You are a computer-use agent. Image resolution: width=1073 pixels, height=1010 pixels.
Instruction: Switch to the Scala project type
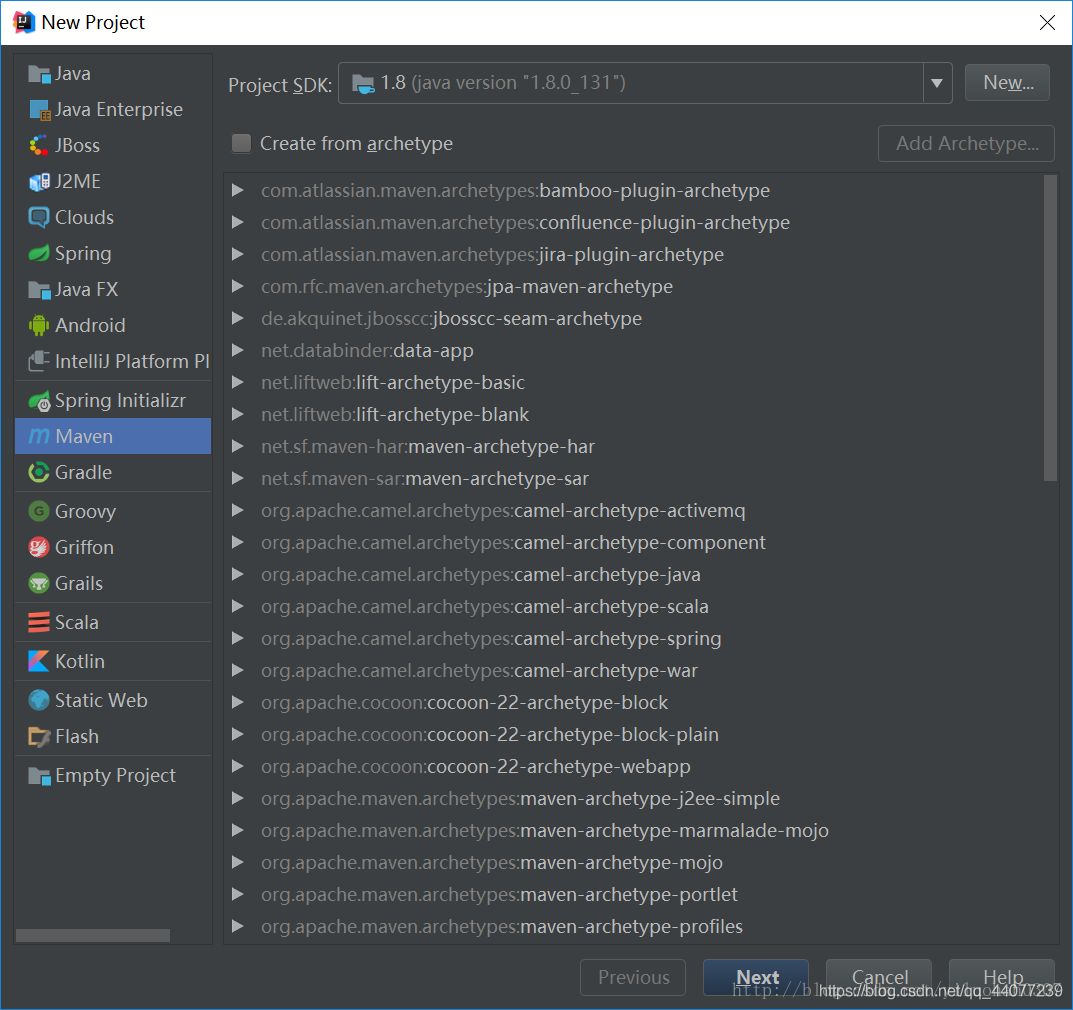pos(113,623)
